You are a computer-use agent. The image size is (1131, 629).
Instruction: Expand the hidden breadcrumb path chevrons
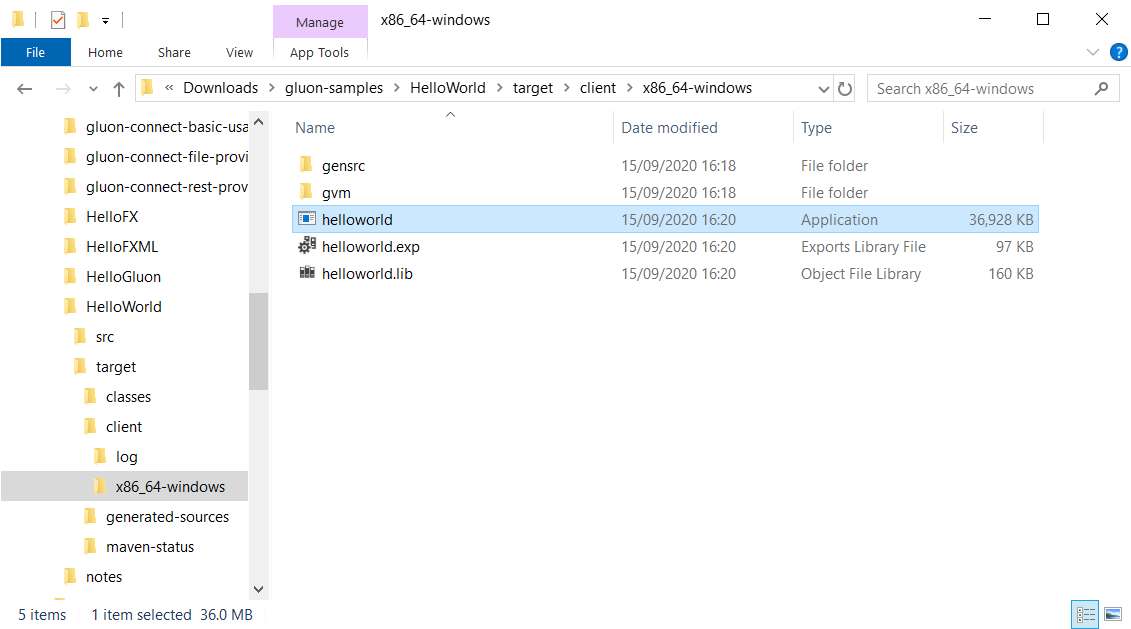pos(170,88)
